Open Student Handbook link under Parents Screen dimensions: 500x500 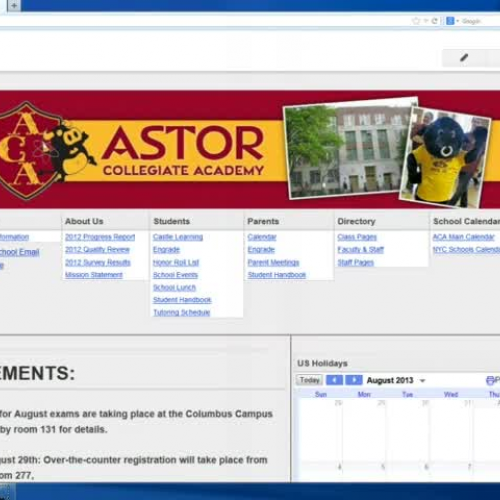click(277, 275)
